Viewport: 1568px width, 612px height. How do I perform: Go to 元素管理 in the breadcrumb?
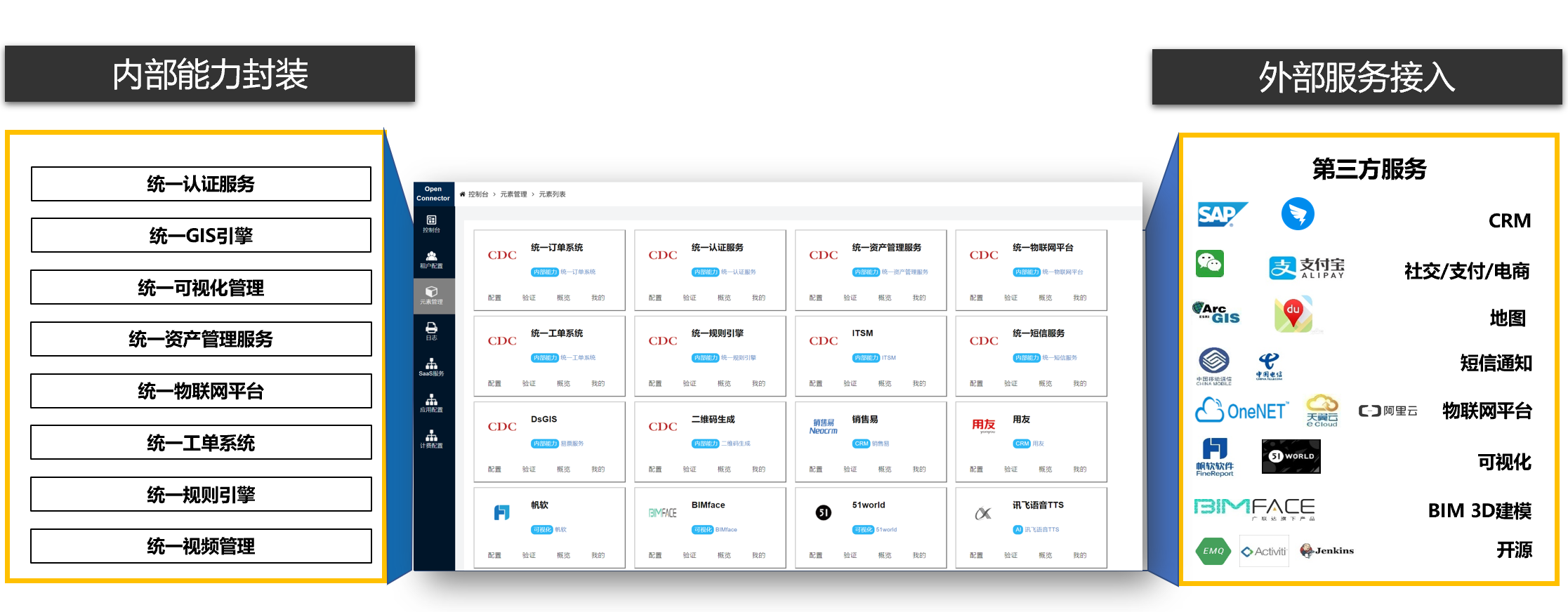click(x=513, y=194)
